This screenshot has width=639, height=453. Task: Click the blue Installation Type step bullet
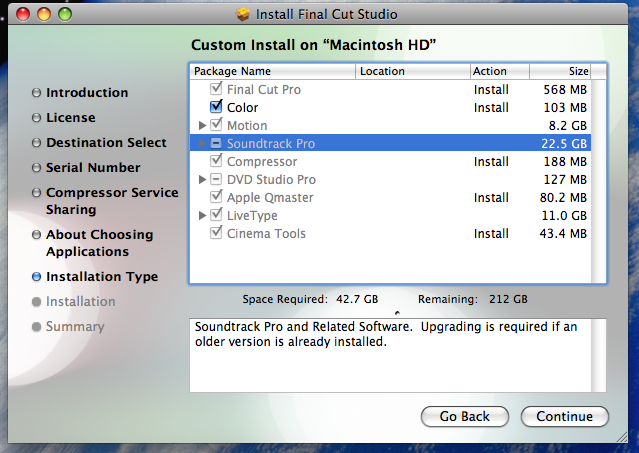tap(36, 277)
